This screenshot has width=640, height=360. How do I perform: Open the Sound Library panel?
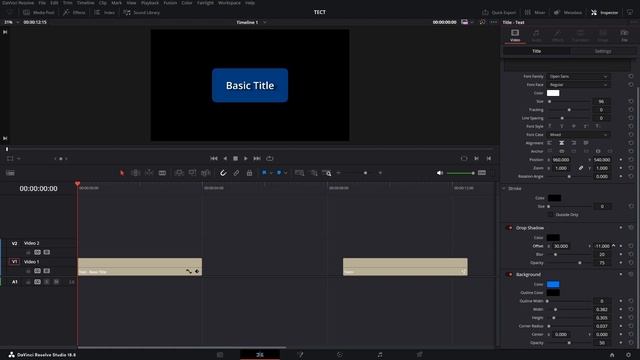pos(141,13)
